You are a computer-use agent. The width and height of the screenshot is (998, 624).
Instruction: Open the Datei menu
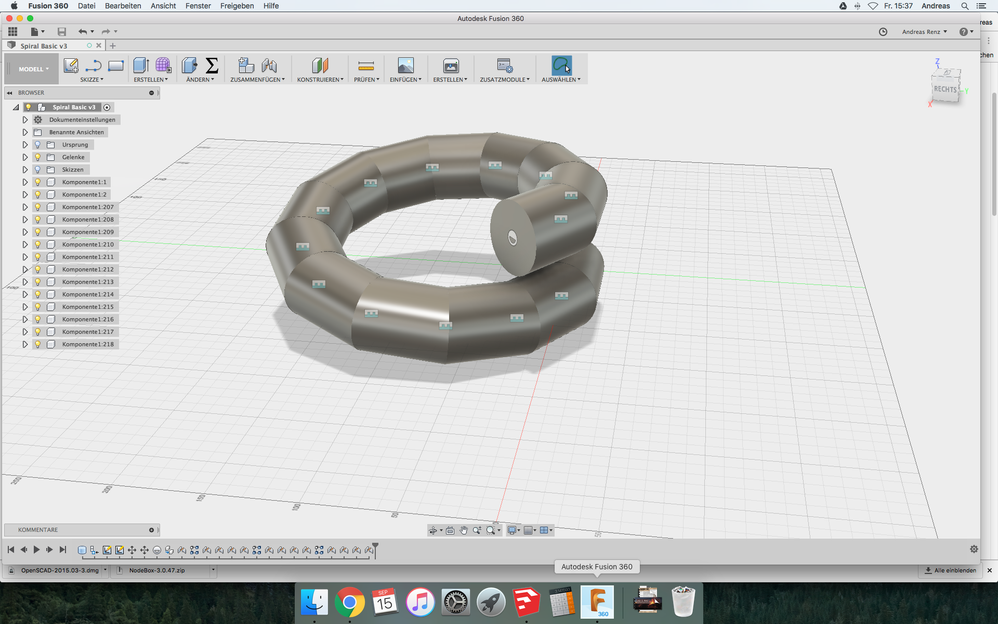pyautogui.click(x=87, y=6)
